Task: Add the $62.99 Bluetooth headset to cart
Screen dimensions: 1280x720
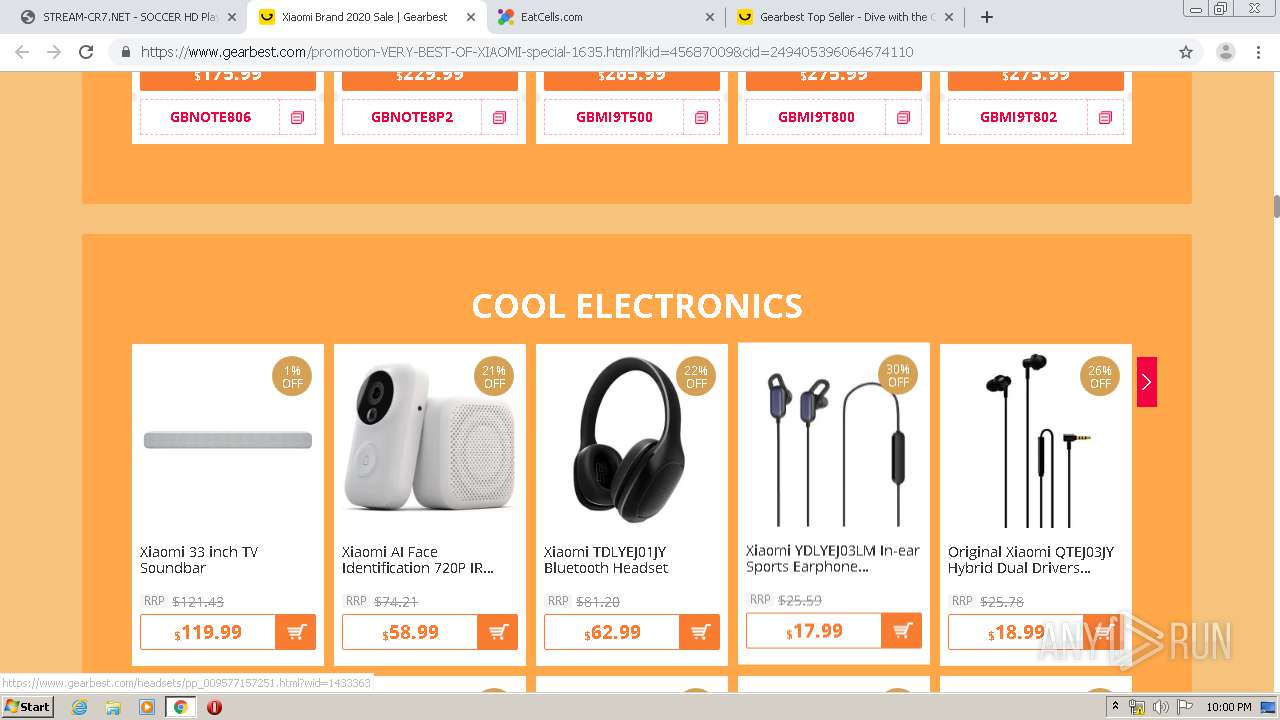Action: pos(699,632)
